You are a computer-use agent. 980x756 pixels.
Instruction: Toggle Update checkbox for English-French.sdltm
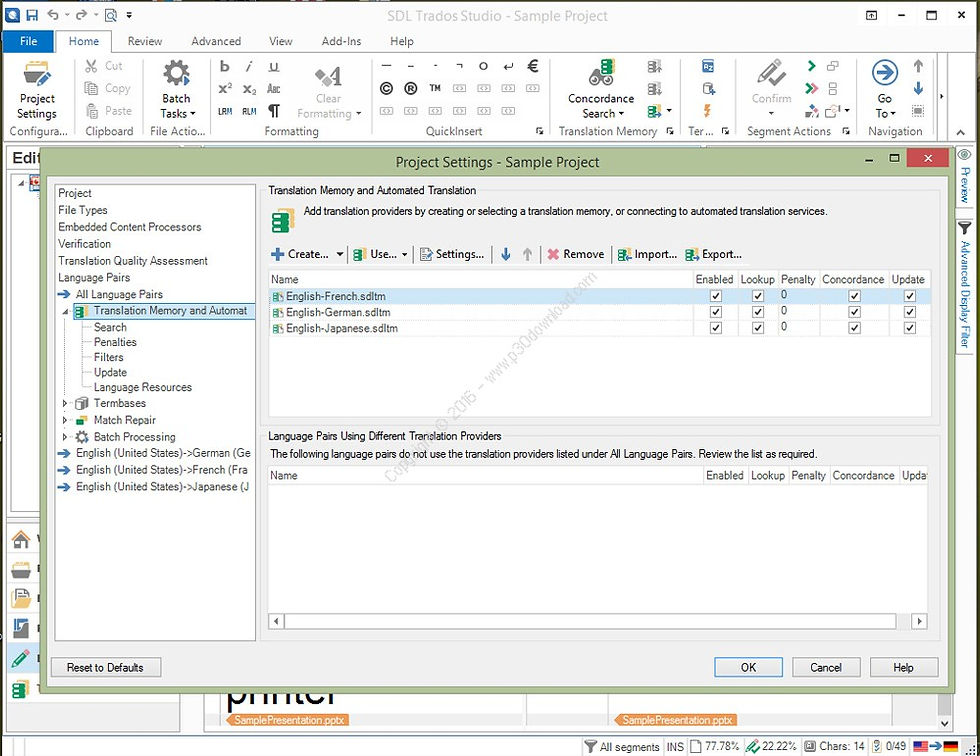[x=910, y=296]
